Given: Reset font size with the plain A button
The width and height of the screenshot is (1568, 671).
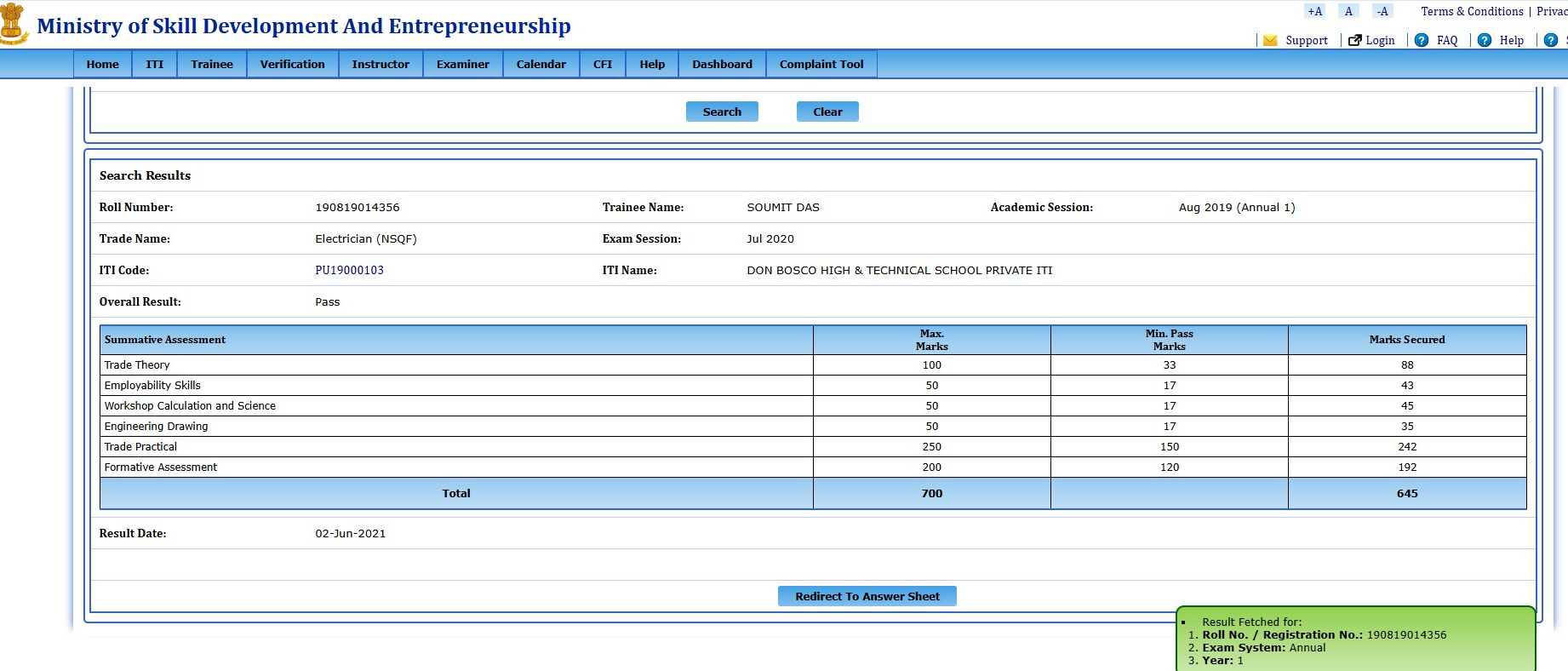Looking at the screenshot, I should click(1348, 11).
